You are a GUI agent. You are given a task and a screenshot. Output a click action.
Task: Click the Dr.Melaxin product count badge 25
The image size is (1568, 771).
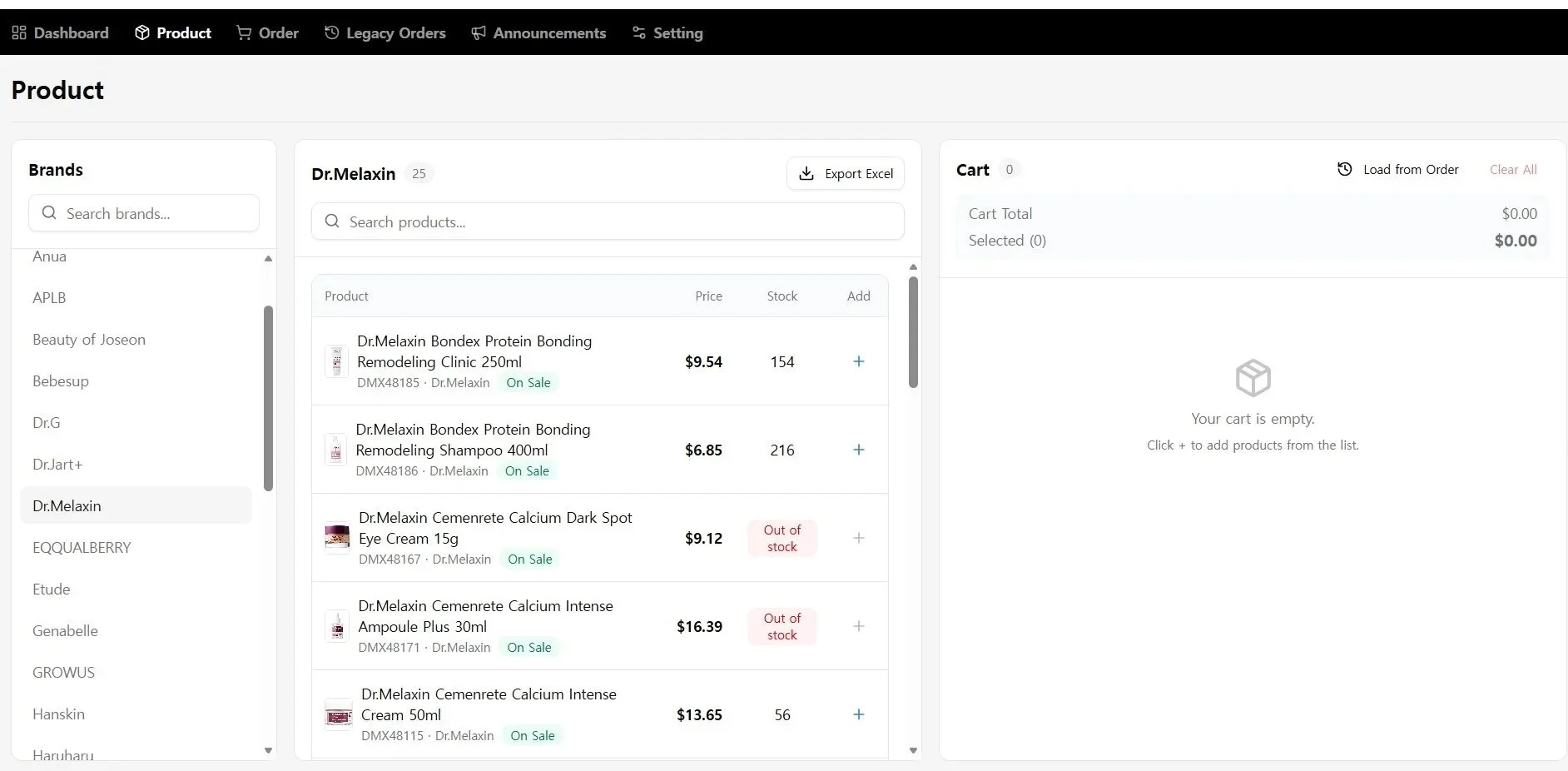(x=419, y=173)
